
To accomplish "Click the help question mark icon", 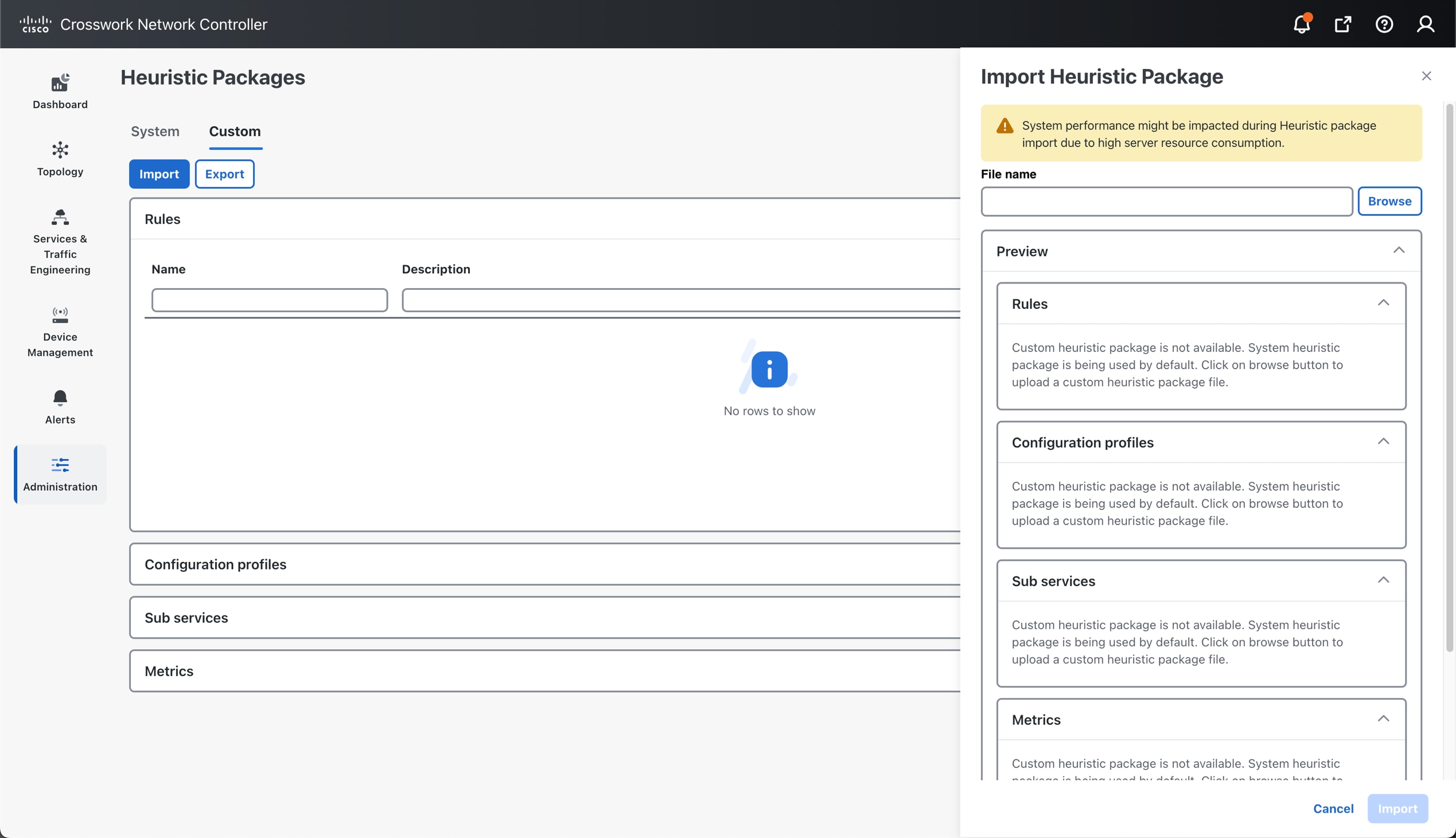I will tap(1384, 24).
